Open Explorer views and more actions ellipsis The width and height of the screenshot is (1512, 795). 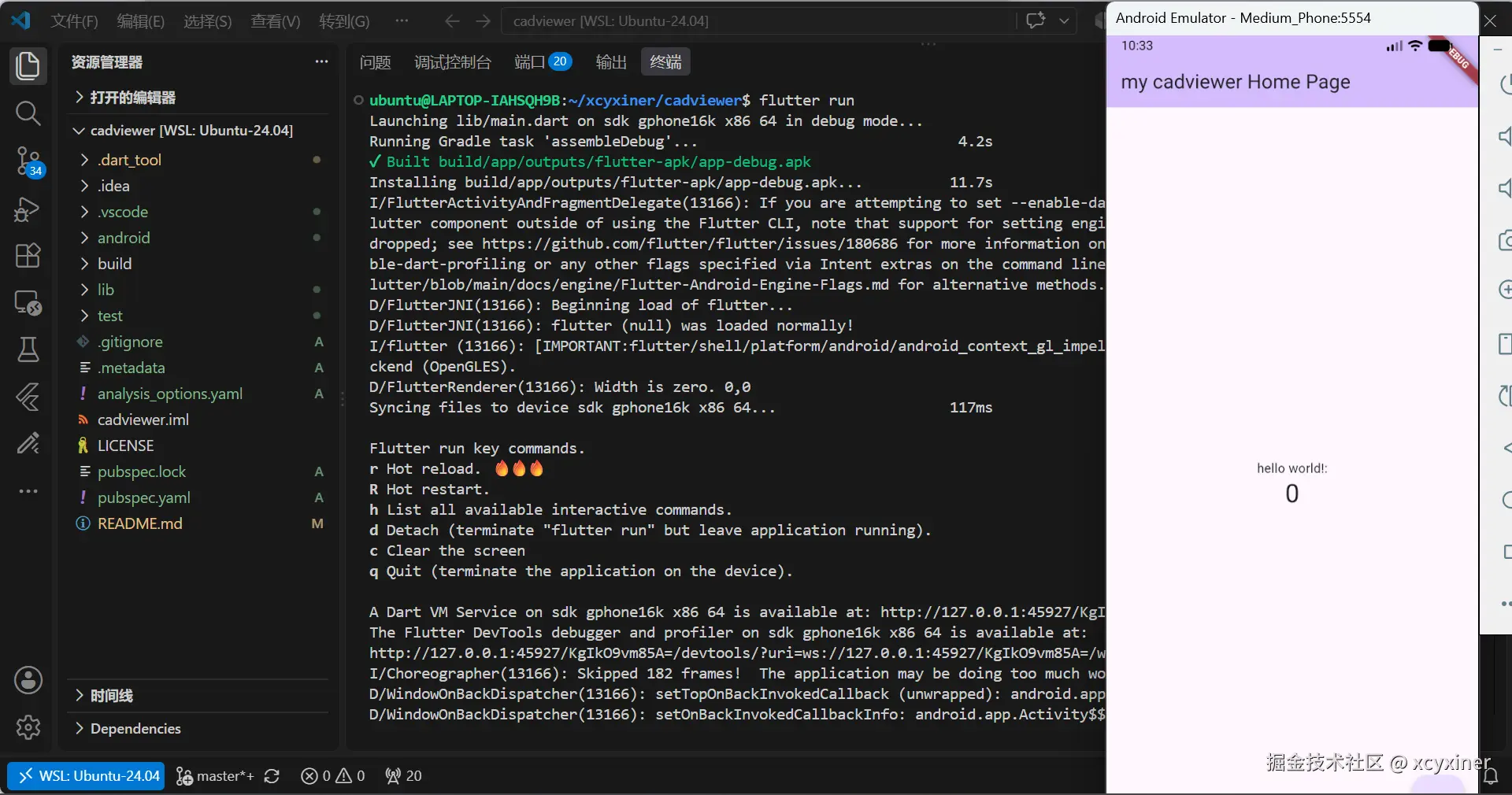coord(321,61)
